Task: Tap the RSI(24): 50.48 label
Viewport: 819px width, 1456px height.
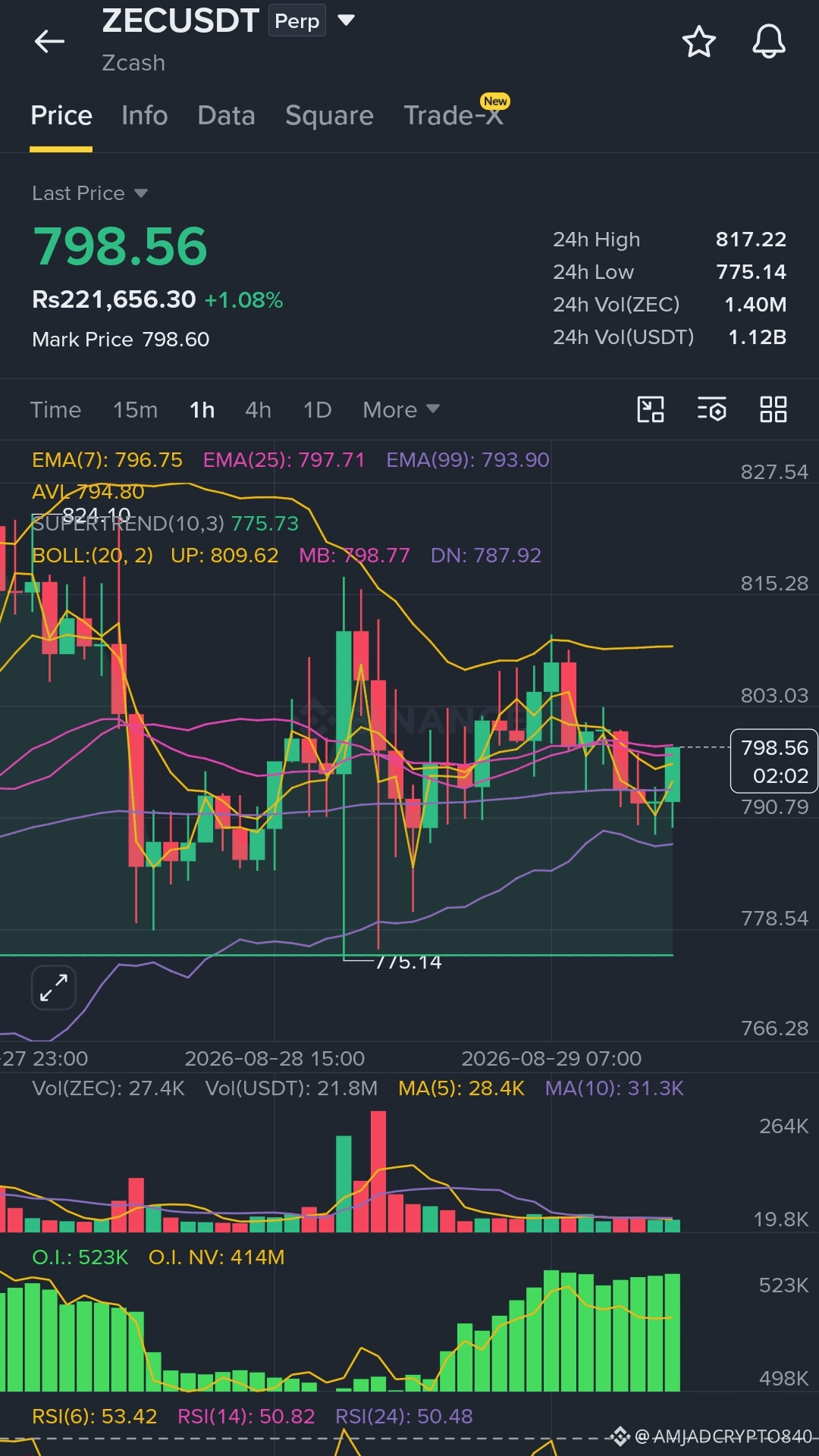Action: click(x=404, y=1416)
